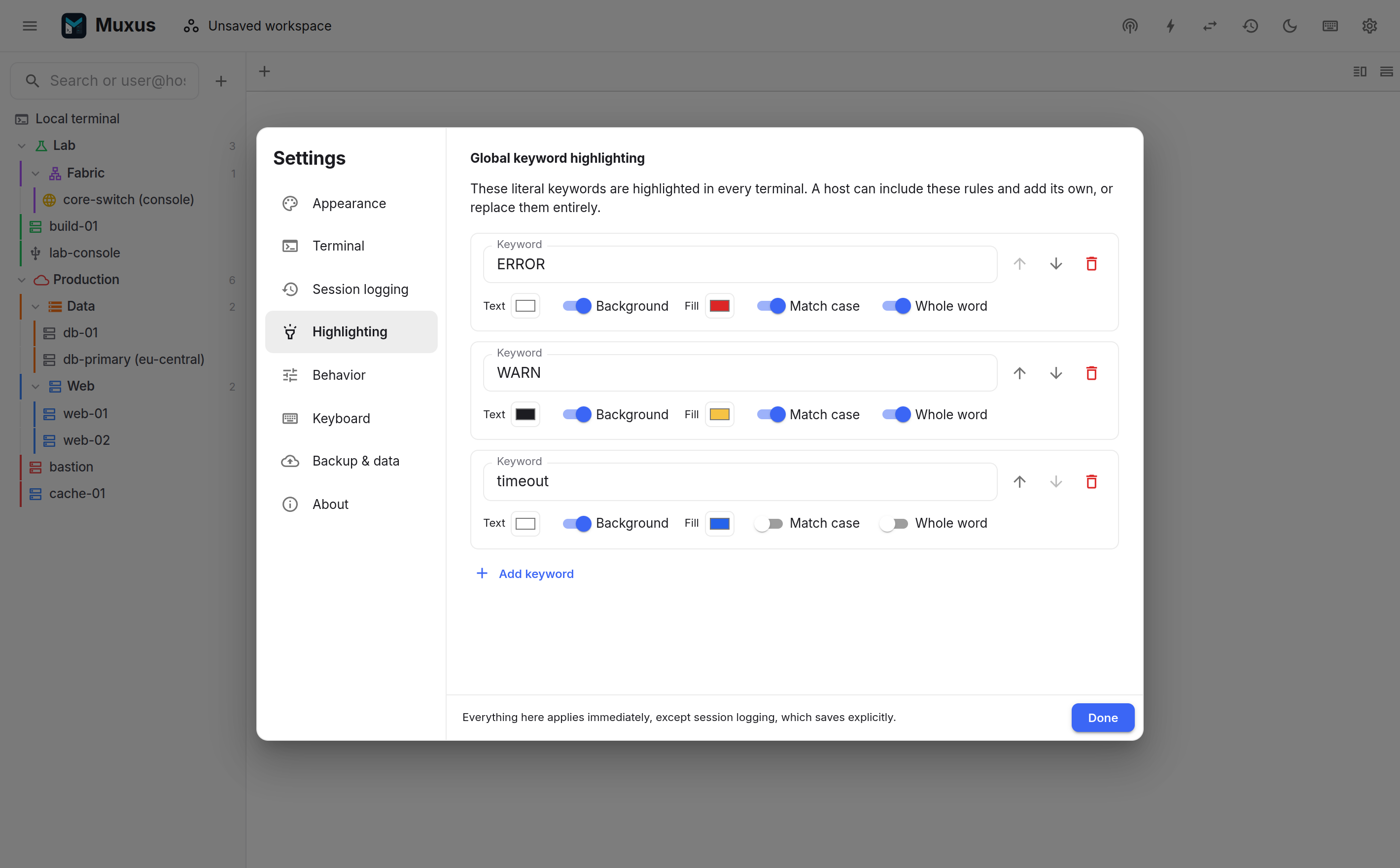
Task: Collapse the Fabric folder chevron
Action: click(x=35, y=173)
